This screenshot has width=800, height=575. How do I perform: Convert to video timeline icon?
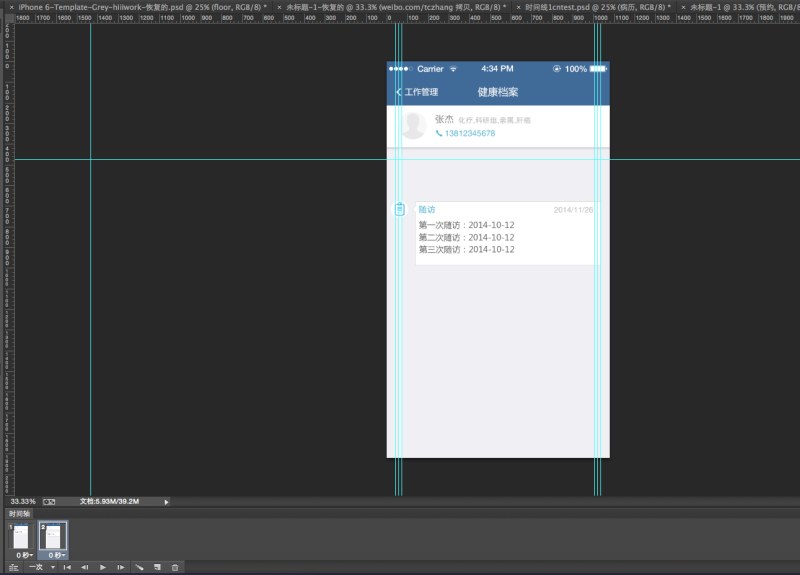point(14,567)
